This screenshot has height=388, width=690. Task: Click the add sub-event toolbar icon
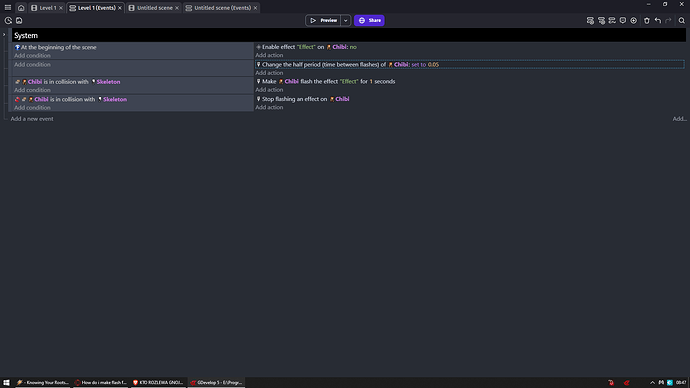(601, 20)
